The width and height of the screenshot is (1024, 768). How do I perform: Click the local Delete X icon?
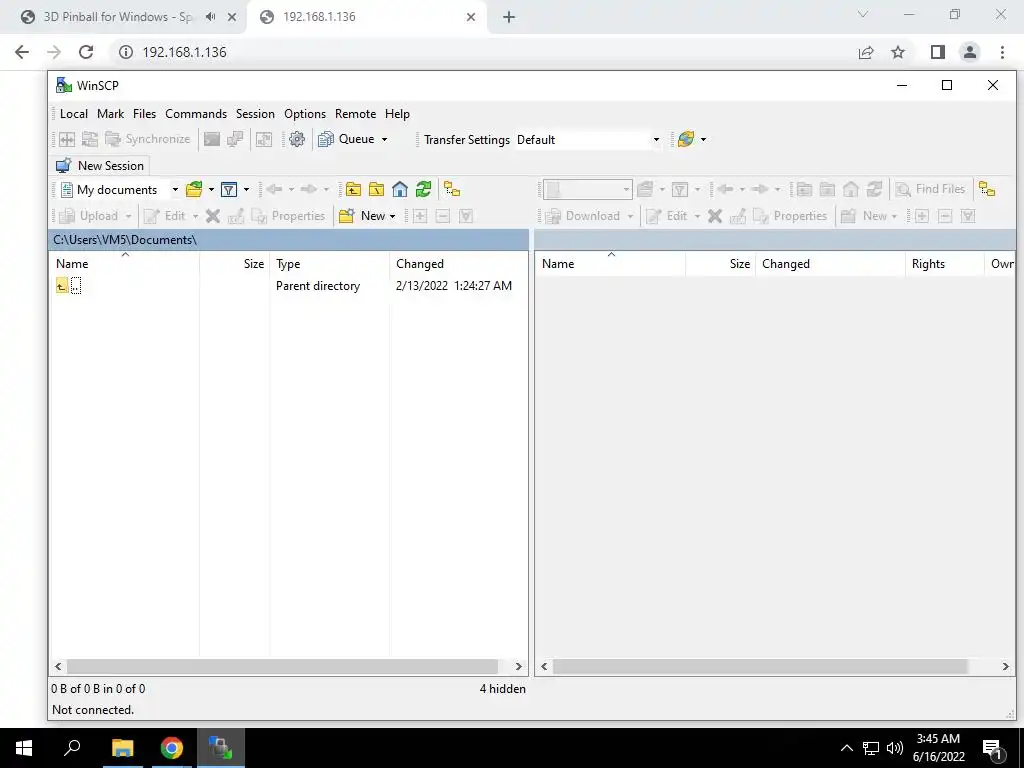point(213,216)
